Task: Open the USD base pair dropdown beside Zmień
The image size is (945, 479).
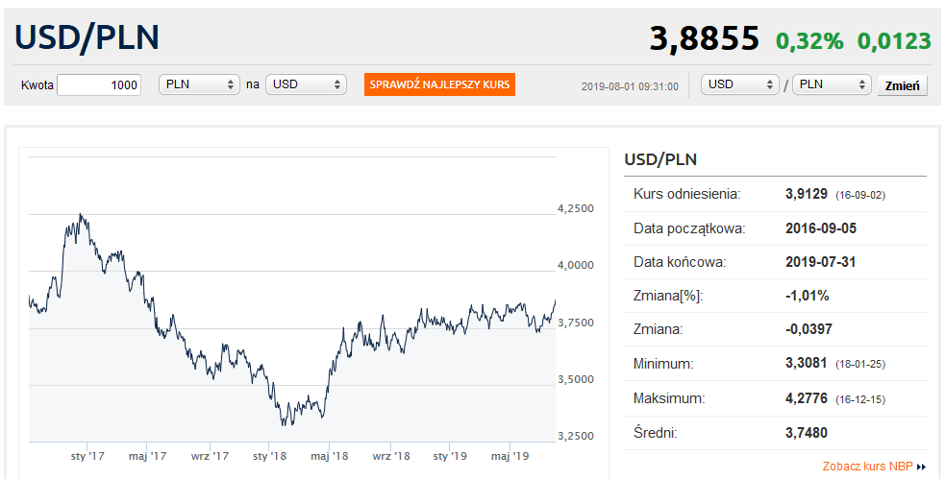Action: point(741,84)
